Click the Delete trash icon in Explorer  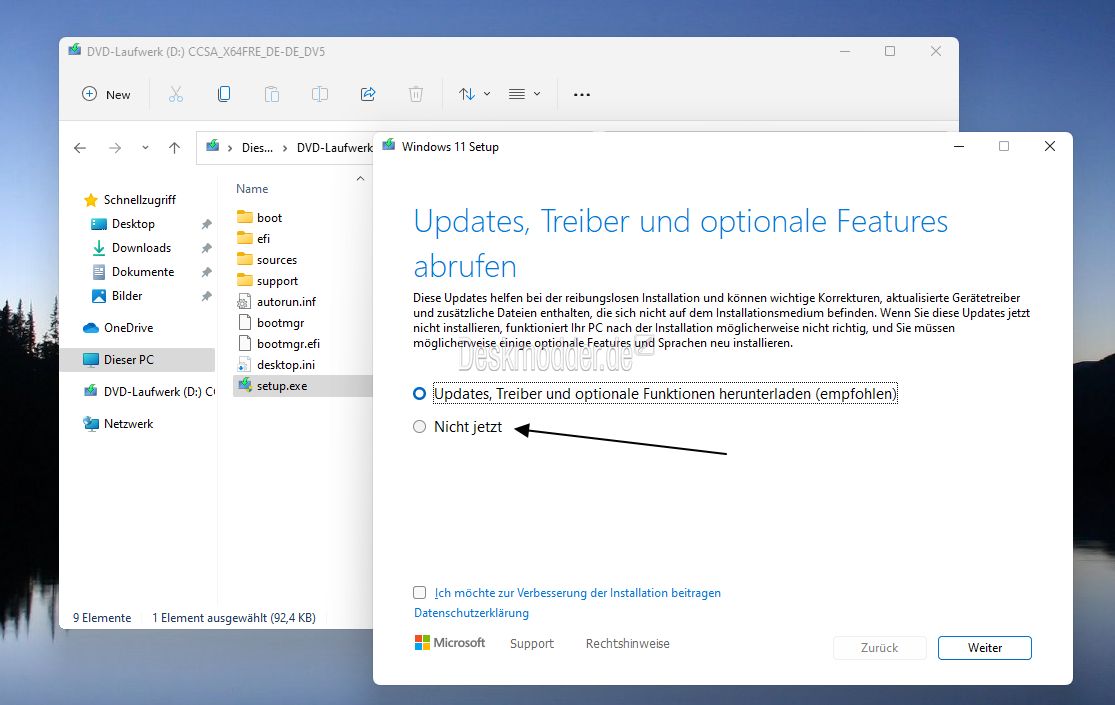pyautogui.click(x=416, y=94)
